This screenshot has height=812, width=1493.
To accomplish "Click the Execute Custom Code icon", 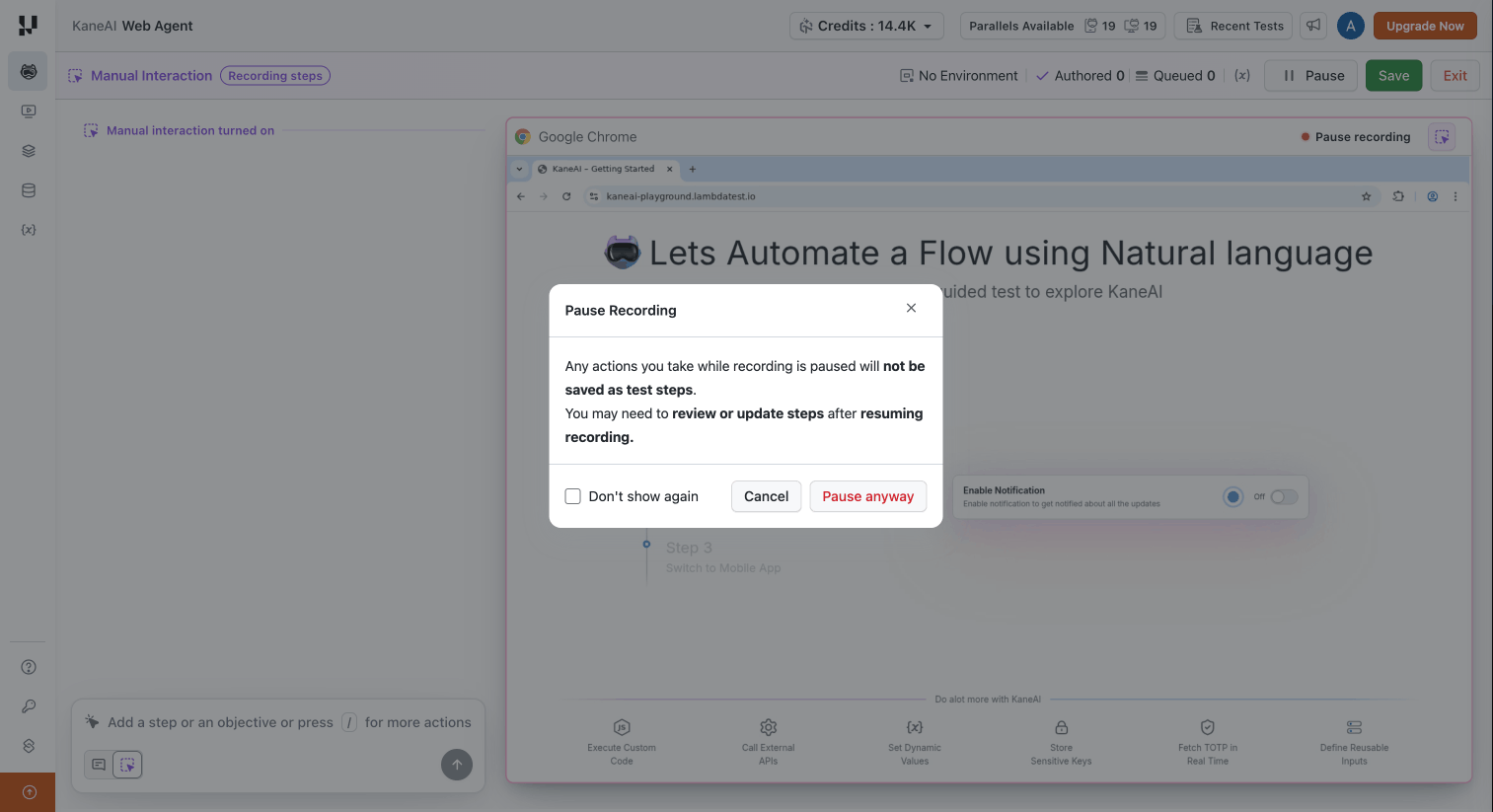I will [622, 728].
